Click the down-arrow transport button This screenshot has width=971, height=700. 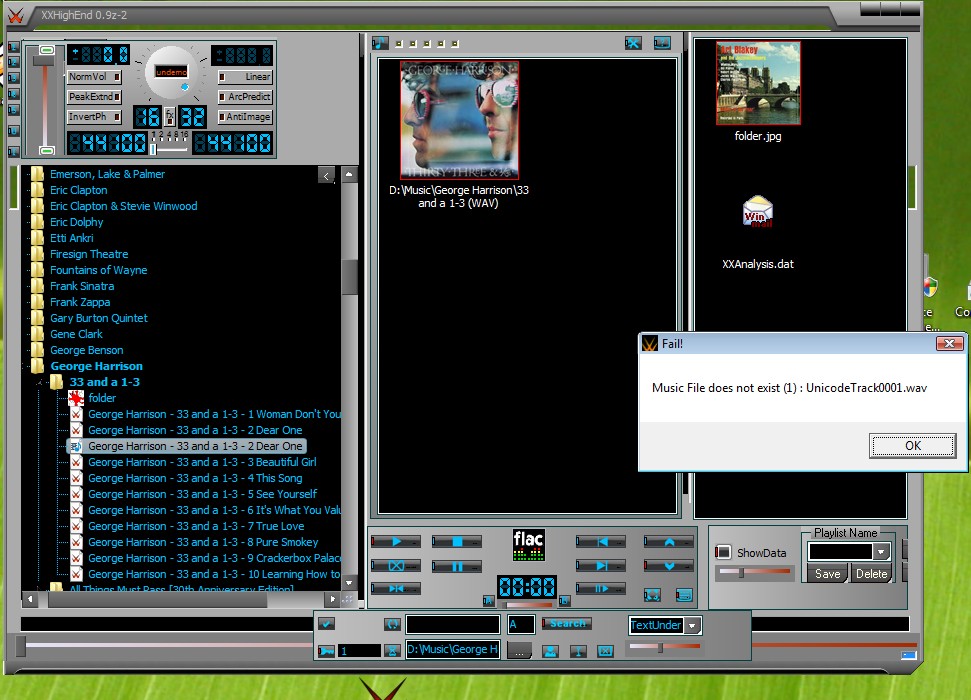click(669, 566)
